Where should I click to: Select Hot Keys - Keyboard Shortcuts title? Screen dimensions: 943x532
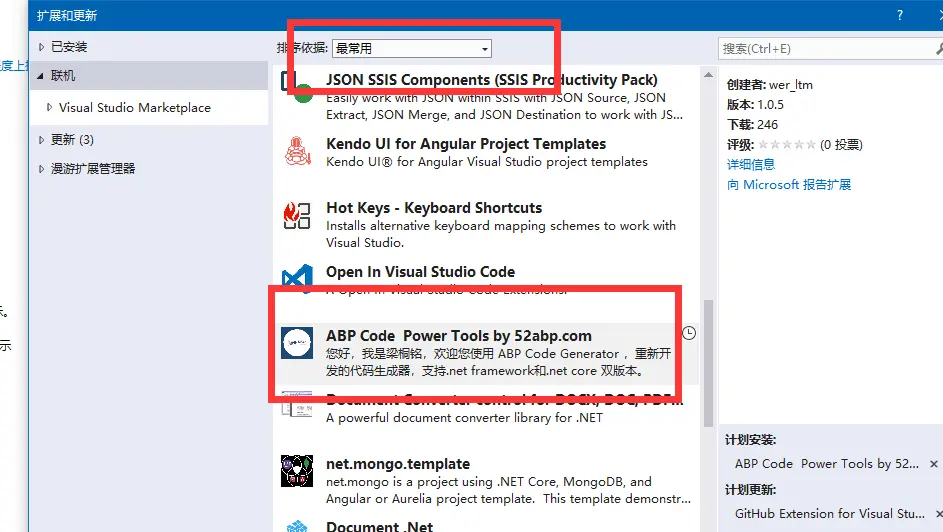pyautogui.click(x=434, y=208)
